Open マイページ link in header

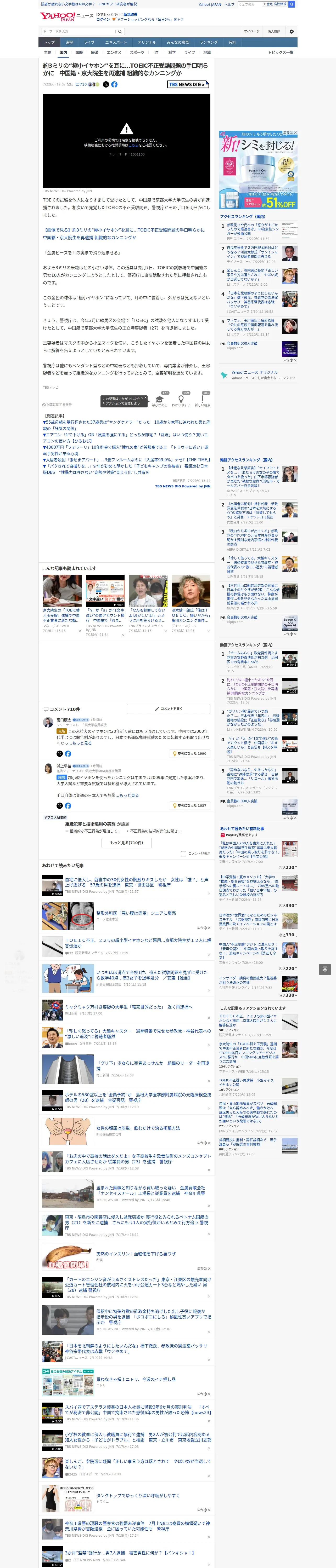251,31
